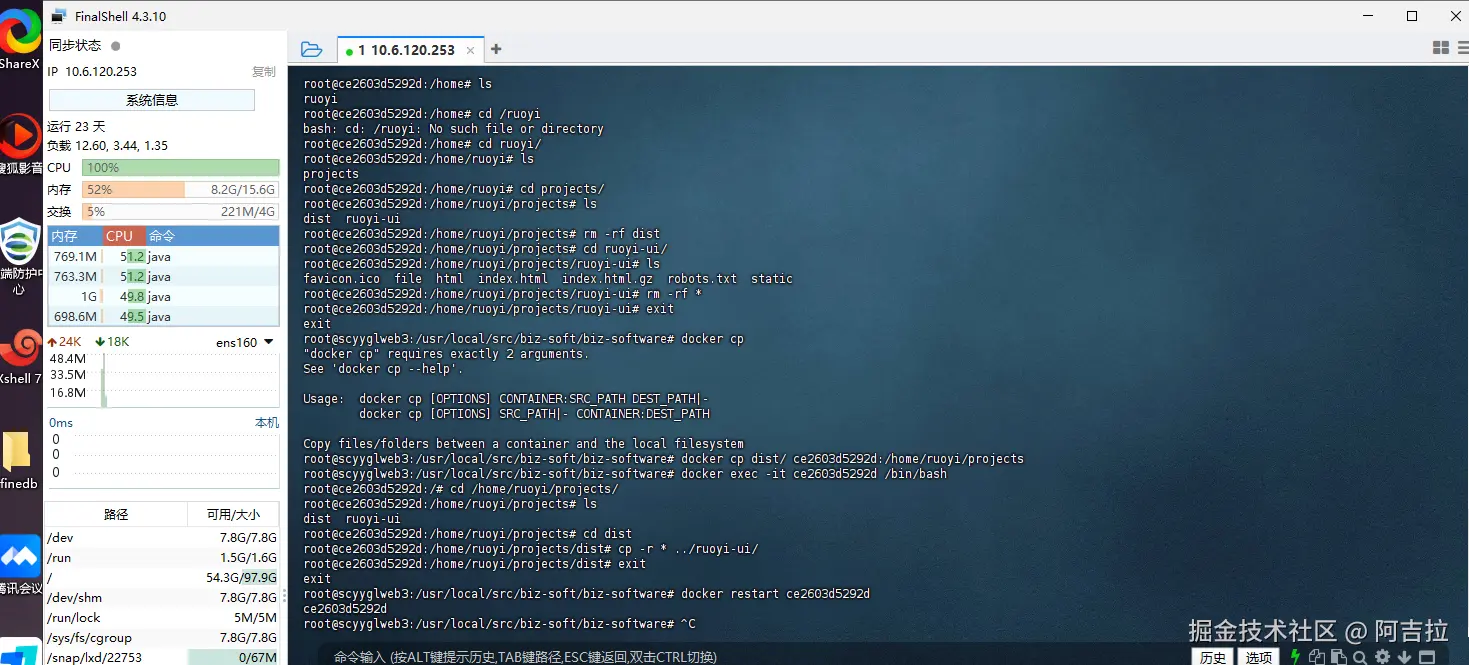Screen dimensions: 1469x665
Task: Switch to grid layout icon at top right
Action: 1441,48
